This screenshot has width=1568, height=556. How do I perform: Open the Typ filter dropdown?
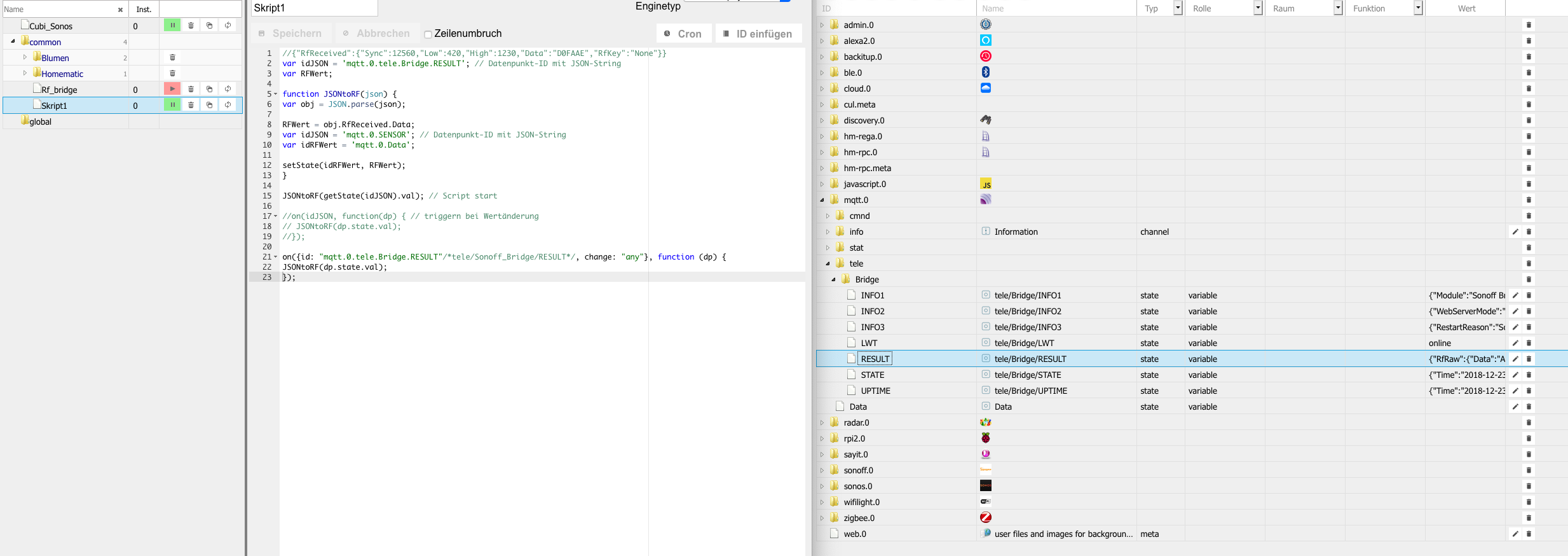pyautogui.click(x=1178, y=8)
